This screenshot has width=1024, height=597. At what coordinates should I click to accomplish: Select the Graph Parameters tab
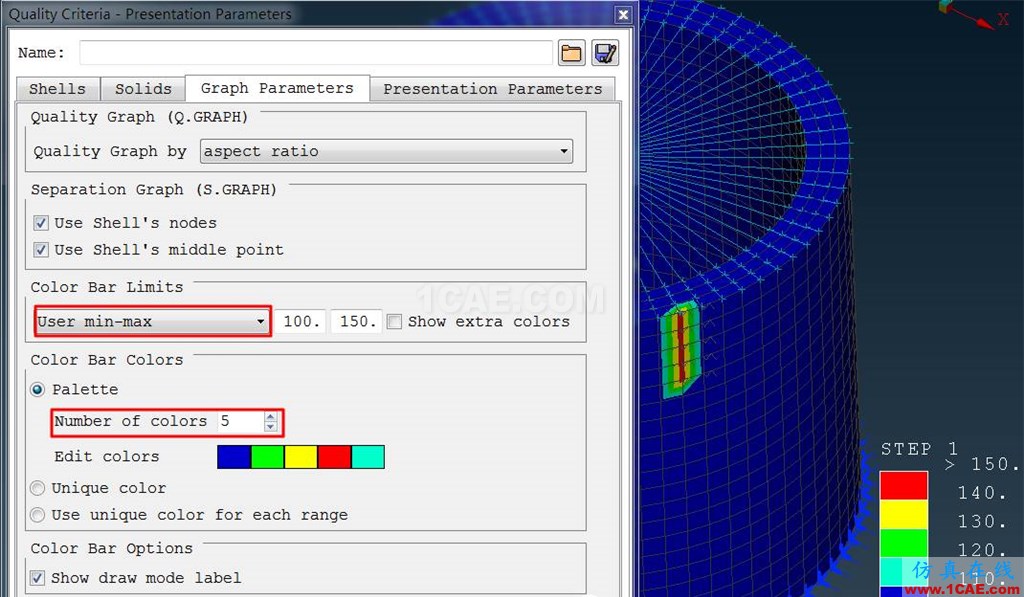(277, 88)
